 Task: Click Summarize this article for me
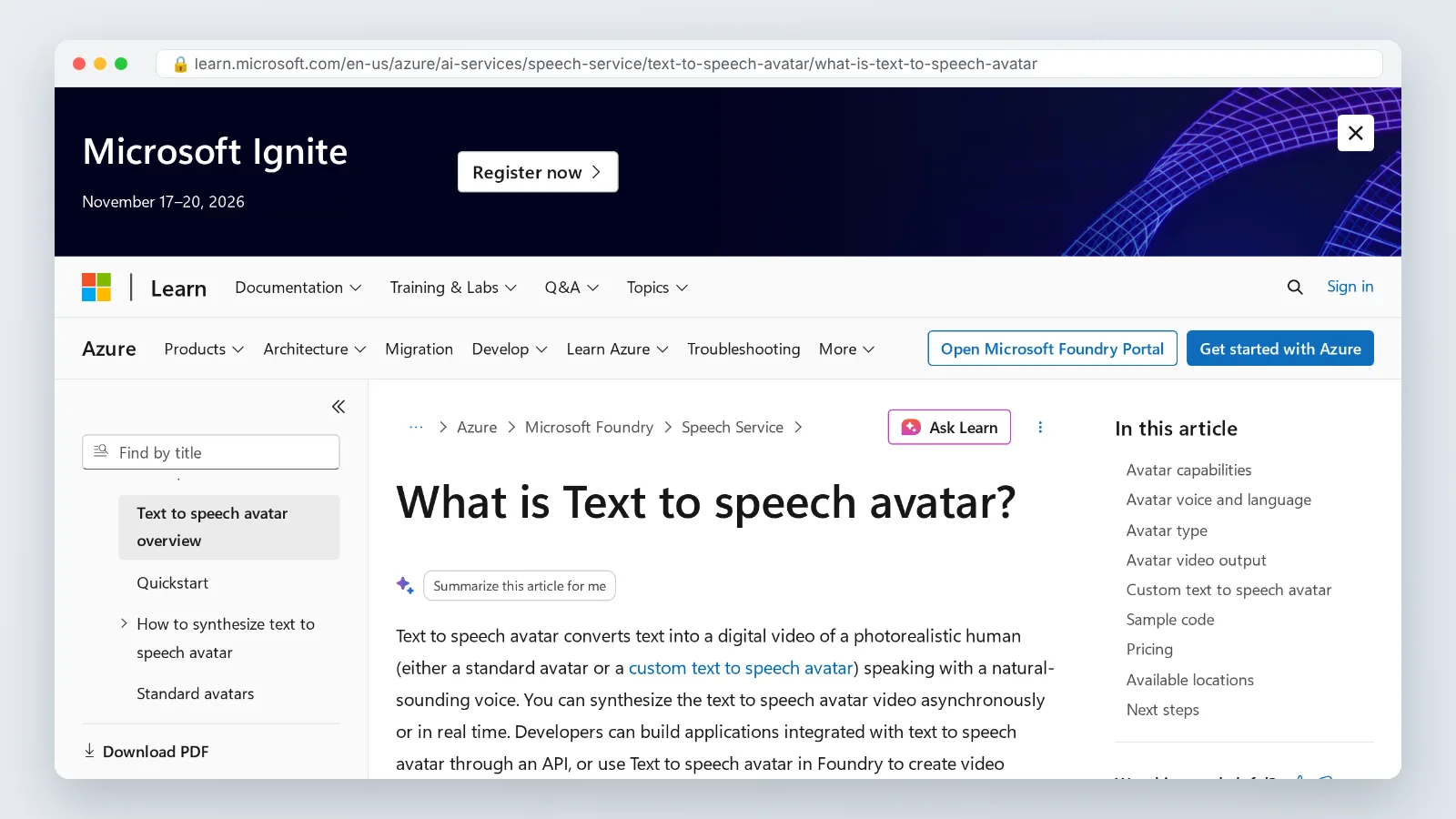[x=520, y=585]
